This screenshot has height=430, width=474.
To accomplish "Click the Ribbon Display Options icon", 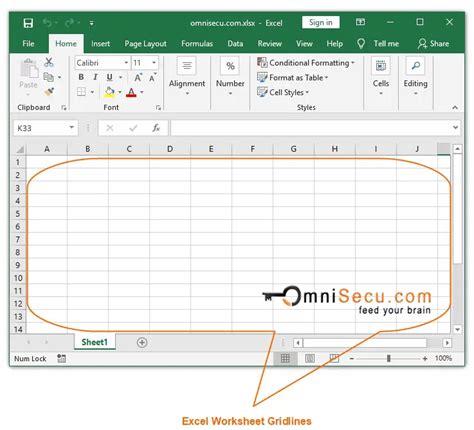I will click(x=360, y=22).
